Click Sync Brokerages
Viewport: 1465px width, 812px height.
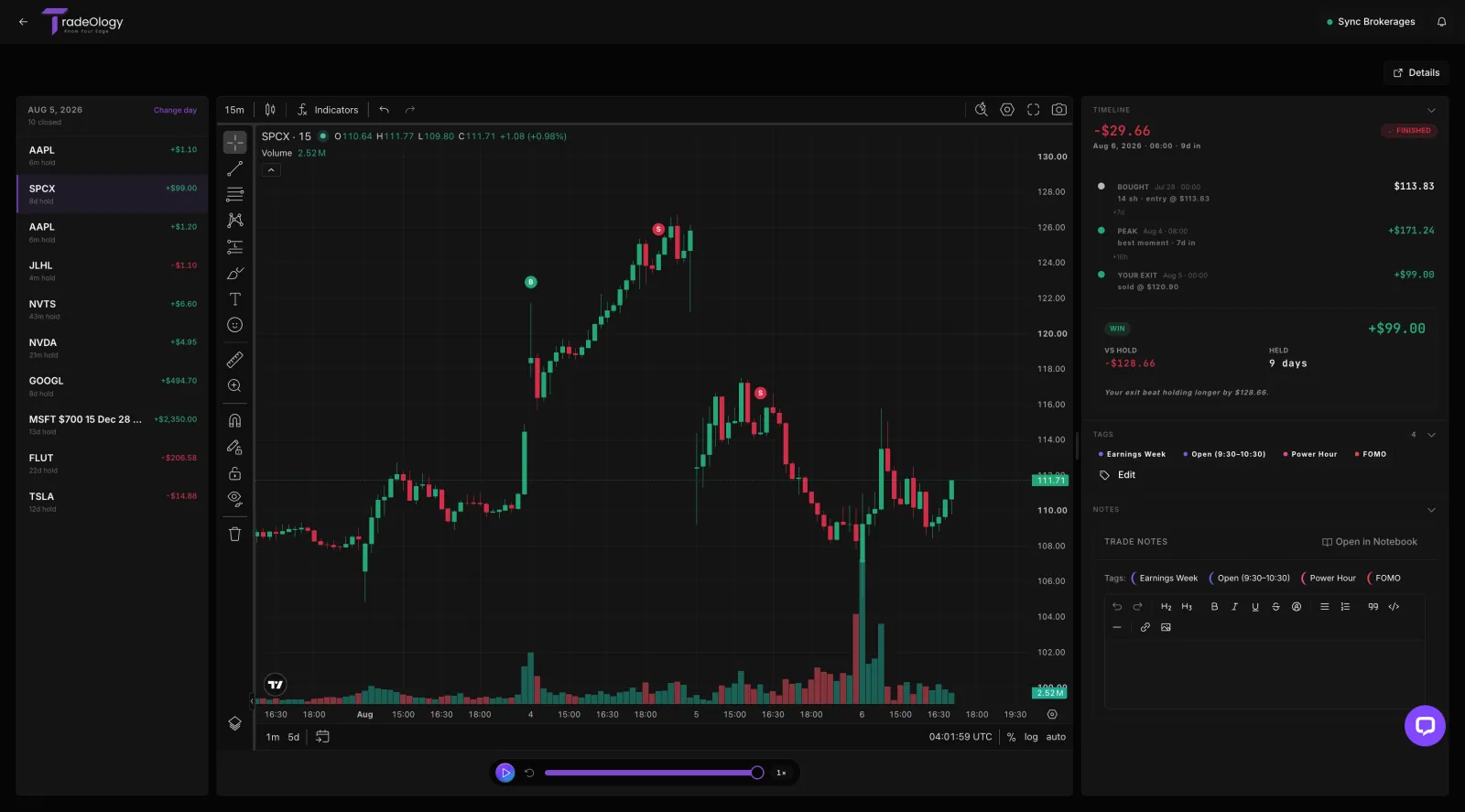point(1371,22)
